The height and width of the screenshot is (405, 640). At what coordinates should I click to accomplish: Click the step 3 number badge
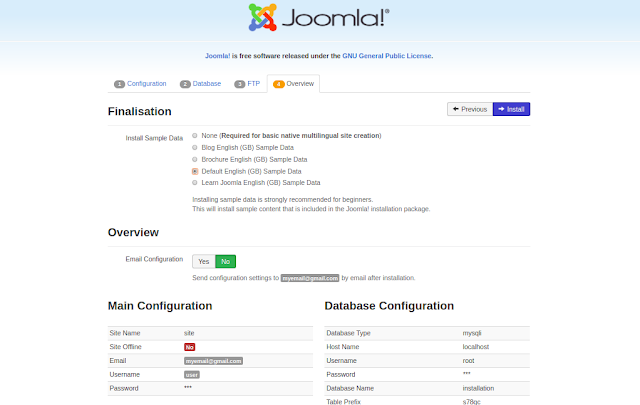(x=240, y=84)
